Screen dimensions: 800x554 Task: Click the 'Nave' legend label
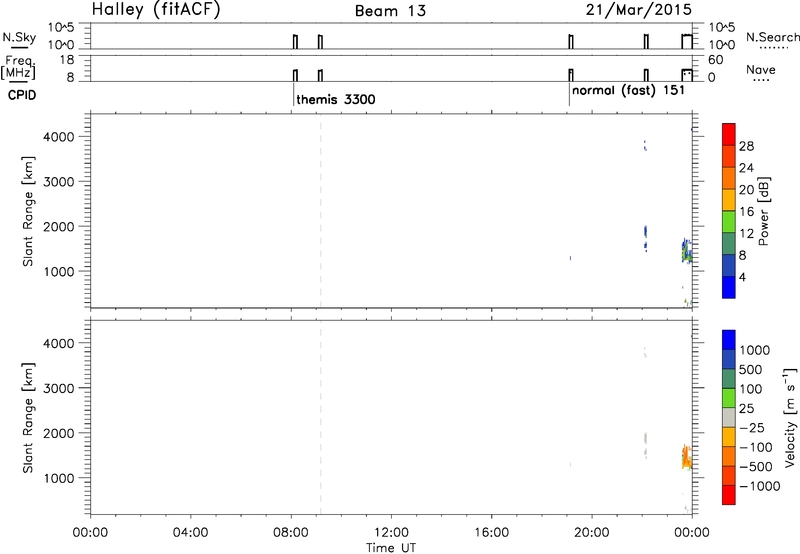tap(761, 70)
